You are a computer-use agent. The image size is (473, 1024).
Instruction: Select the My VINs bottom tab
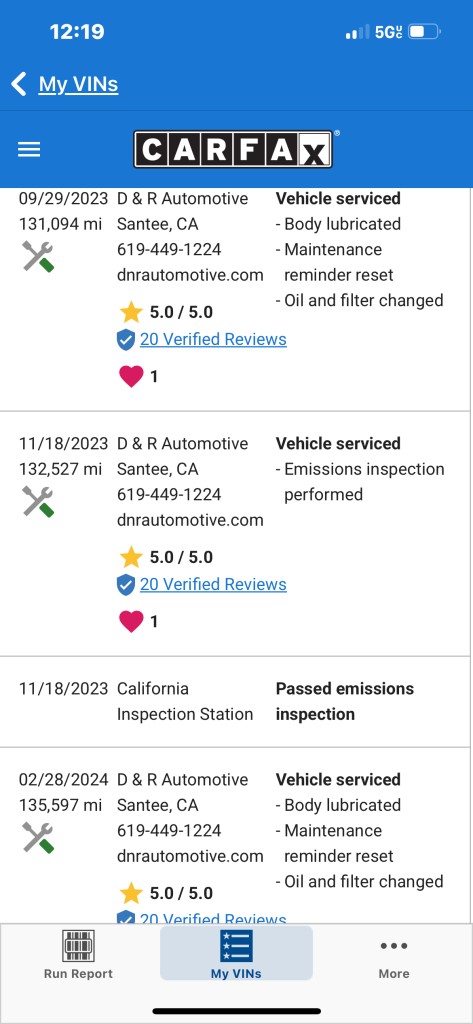point(236,953)
